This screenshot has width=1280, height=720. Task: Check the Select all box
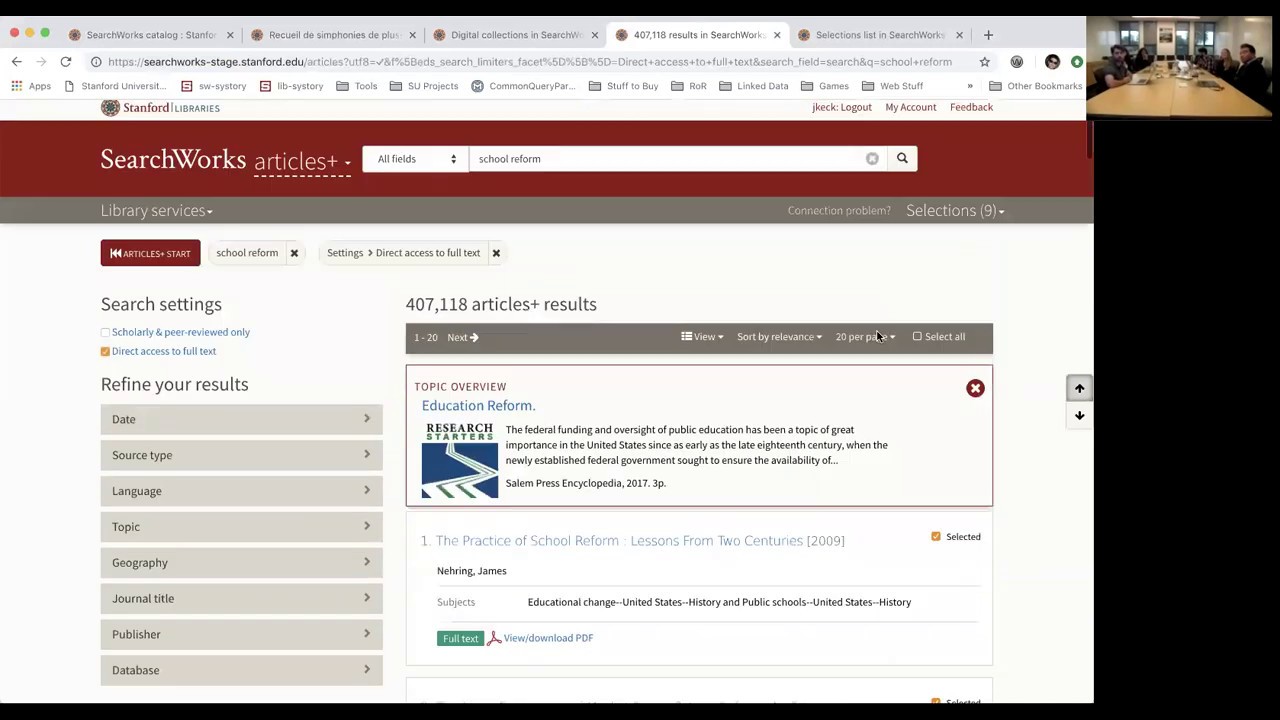(x=917, y=337)
